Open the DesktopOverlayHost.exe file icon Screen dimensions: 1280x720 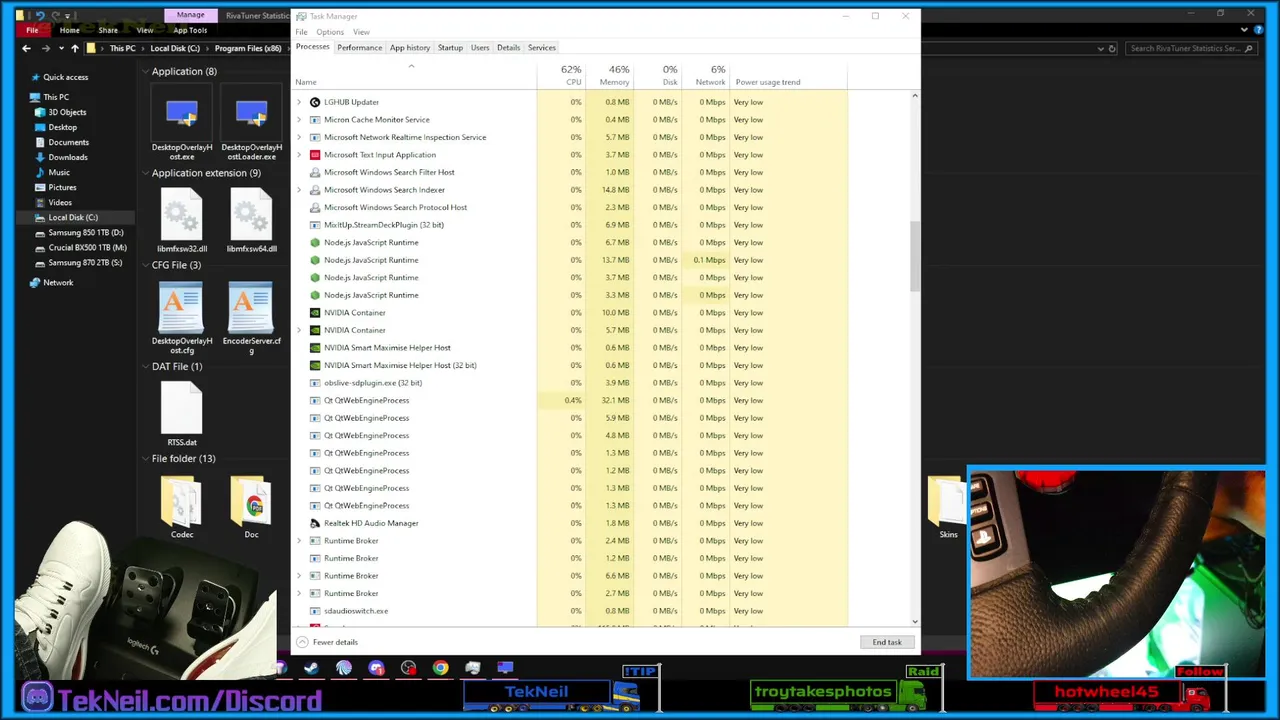(182, 115)
